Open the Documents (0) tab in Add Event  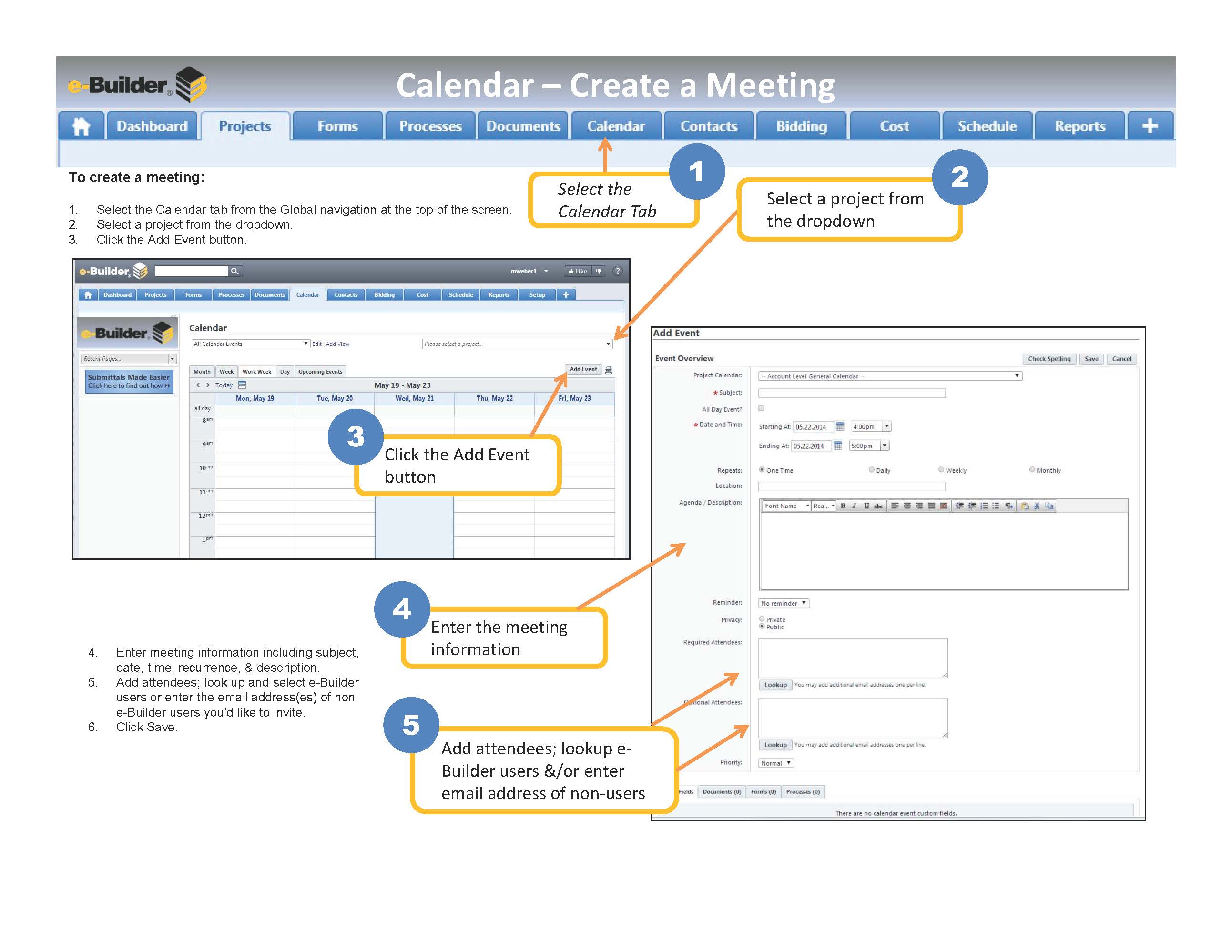coord(722,792)
